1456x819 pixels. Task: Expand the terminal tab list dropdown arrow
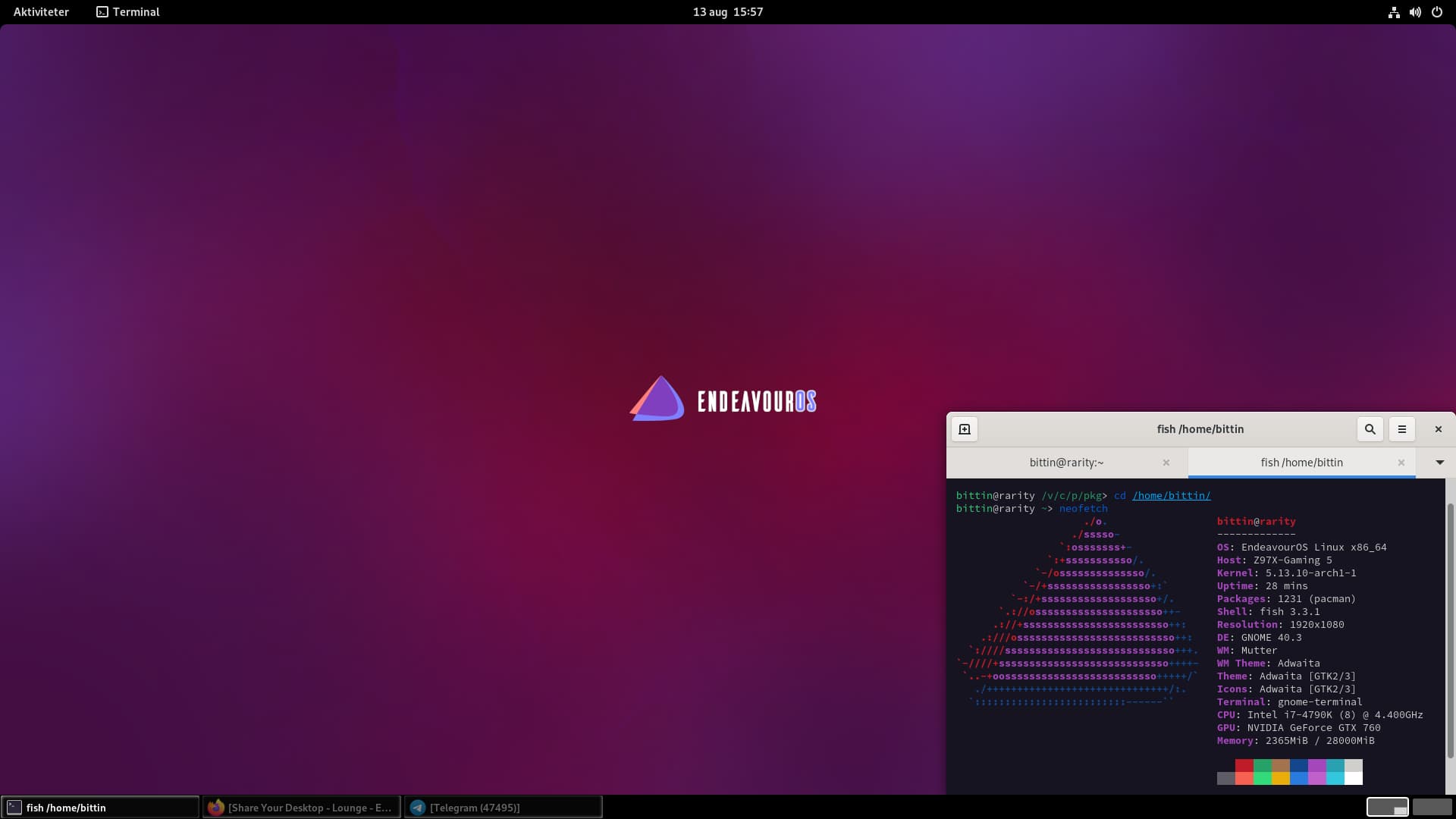pos(1439,463)
